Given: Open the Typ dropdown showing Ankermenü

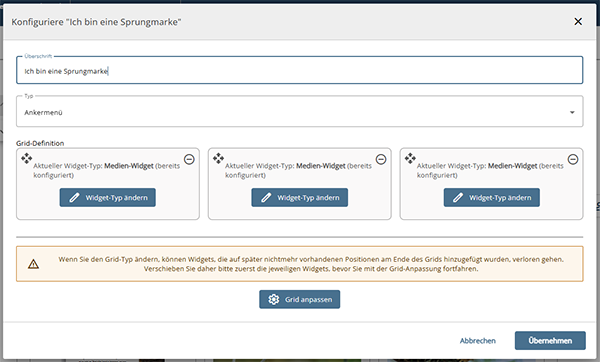Looking at the screenshot, I should 300,112.
